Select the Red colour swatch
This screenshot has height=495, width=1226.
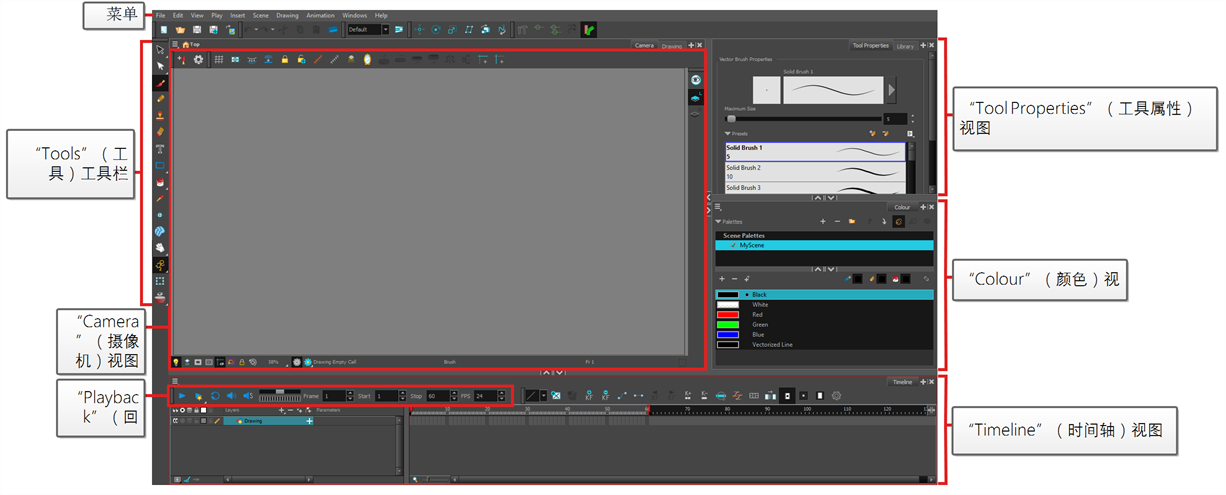pyautogui.click(x=728, y=314)
